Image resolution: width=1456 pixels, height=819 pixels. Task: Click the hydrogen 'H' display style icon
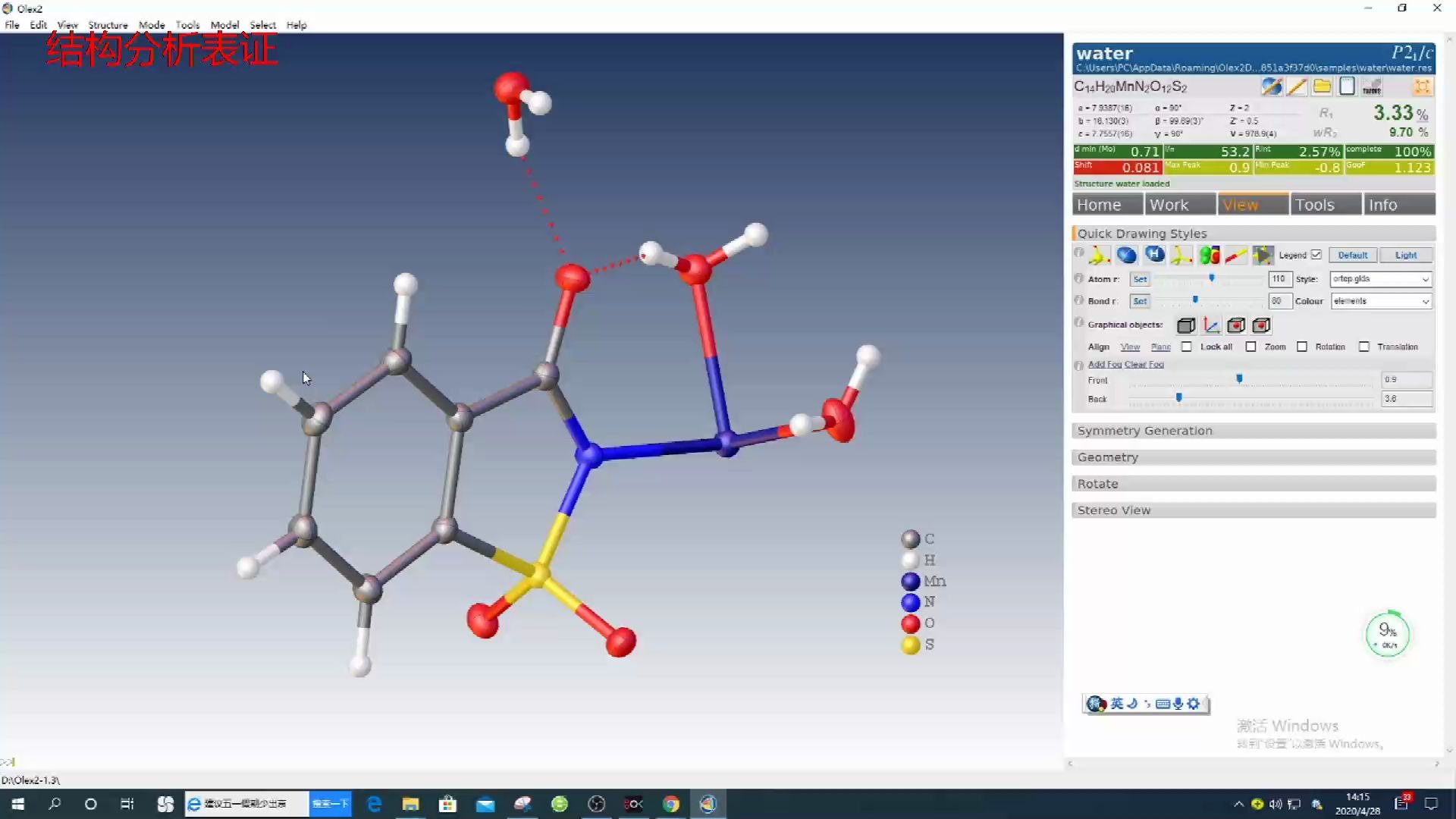[x=1154, y=255]
